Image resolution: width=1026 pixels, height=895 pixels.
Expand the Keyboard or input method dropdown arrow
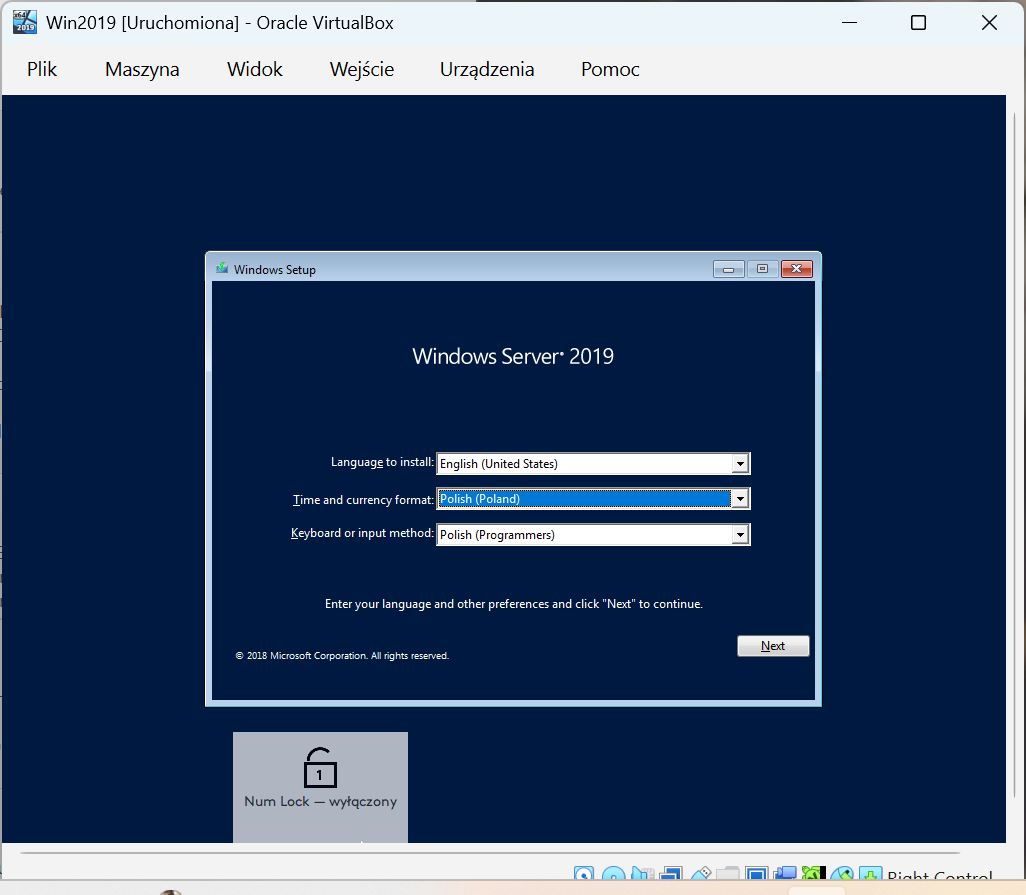(740, 535)
